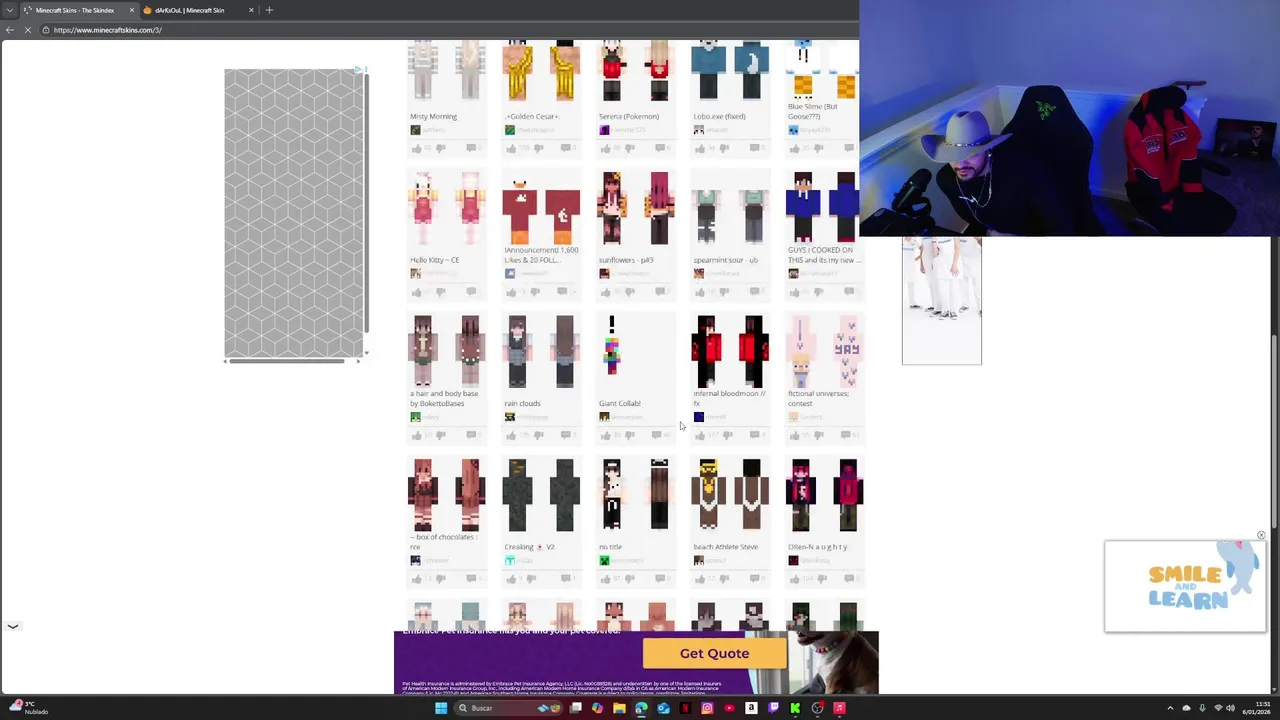Open the Giant Collab! skin title
The height and width of the screenshot is (720, 1280).
(620, 403)
